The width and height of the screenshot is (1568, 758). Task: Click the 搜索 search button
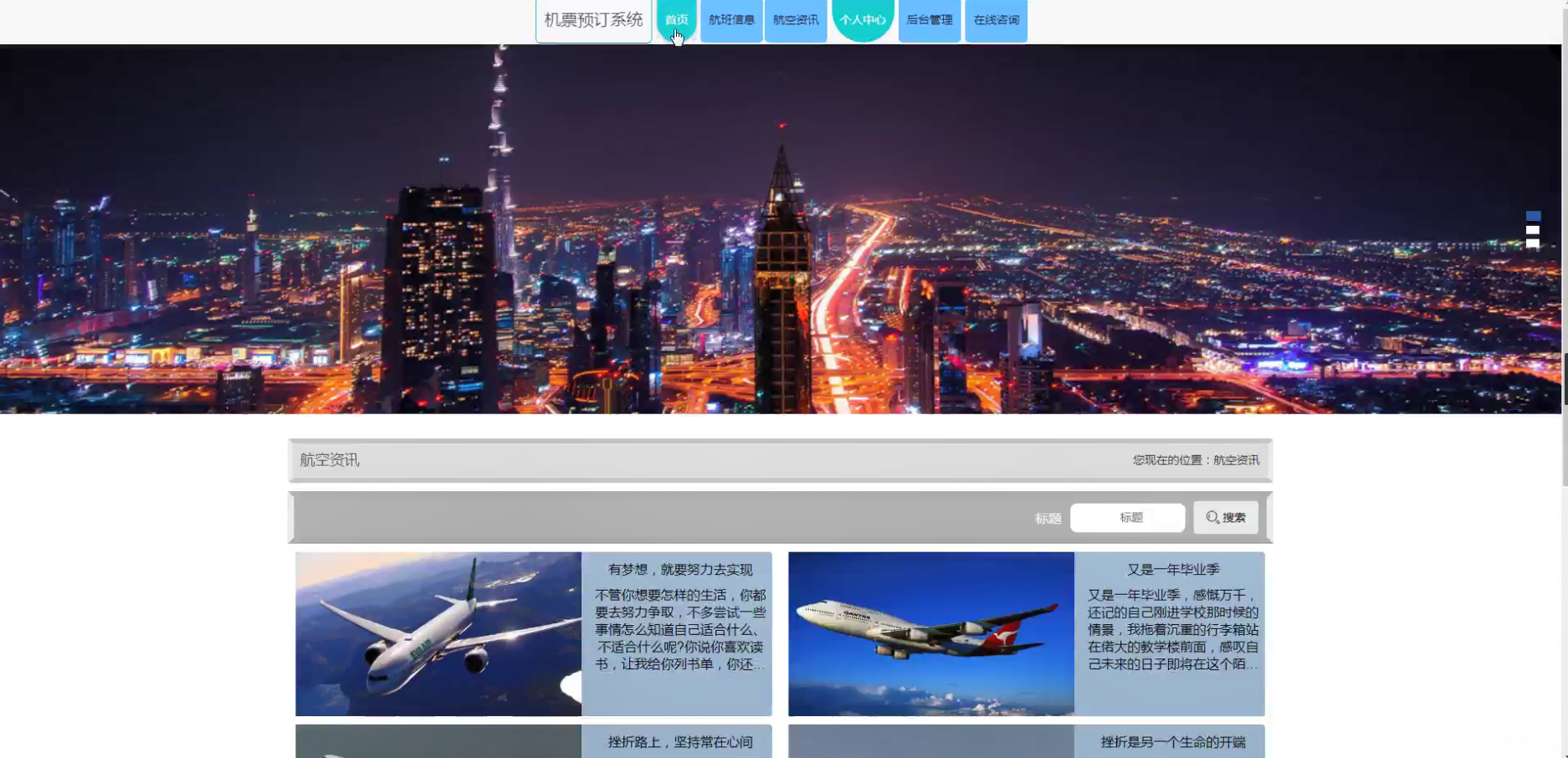coord(1226,518)
